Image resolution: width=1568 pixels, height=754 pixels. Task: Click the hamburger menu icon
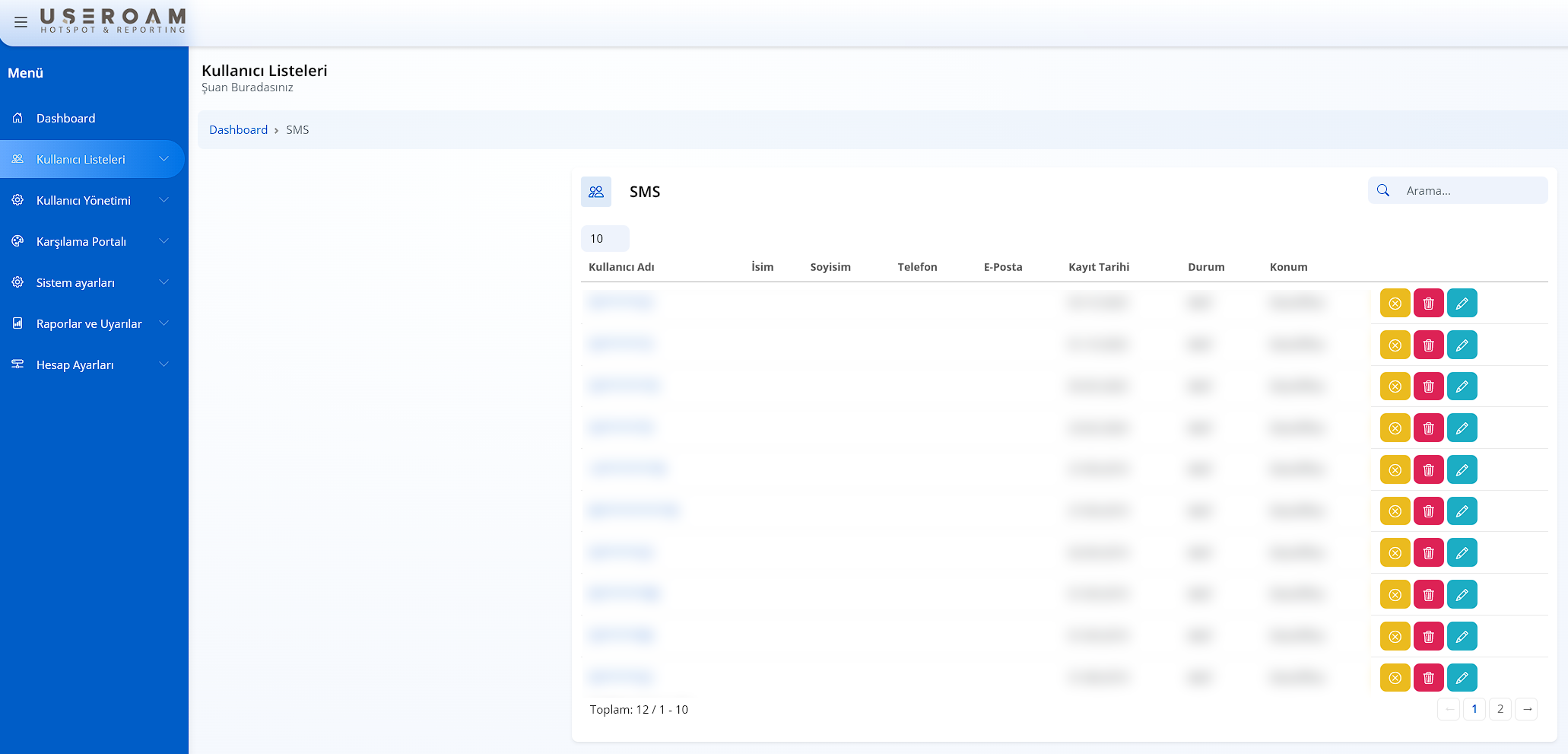click(21, 22)
